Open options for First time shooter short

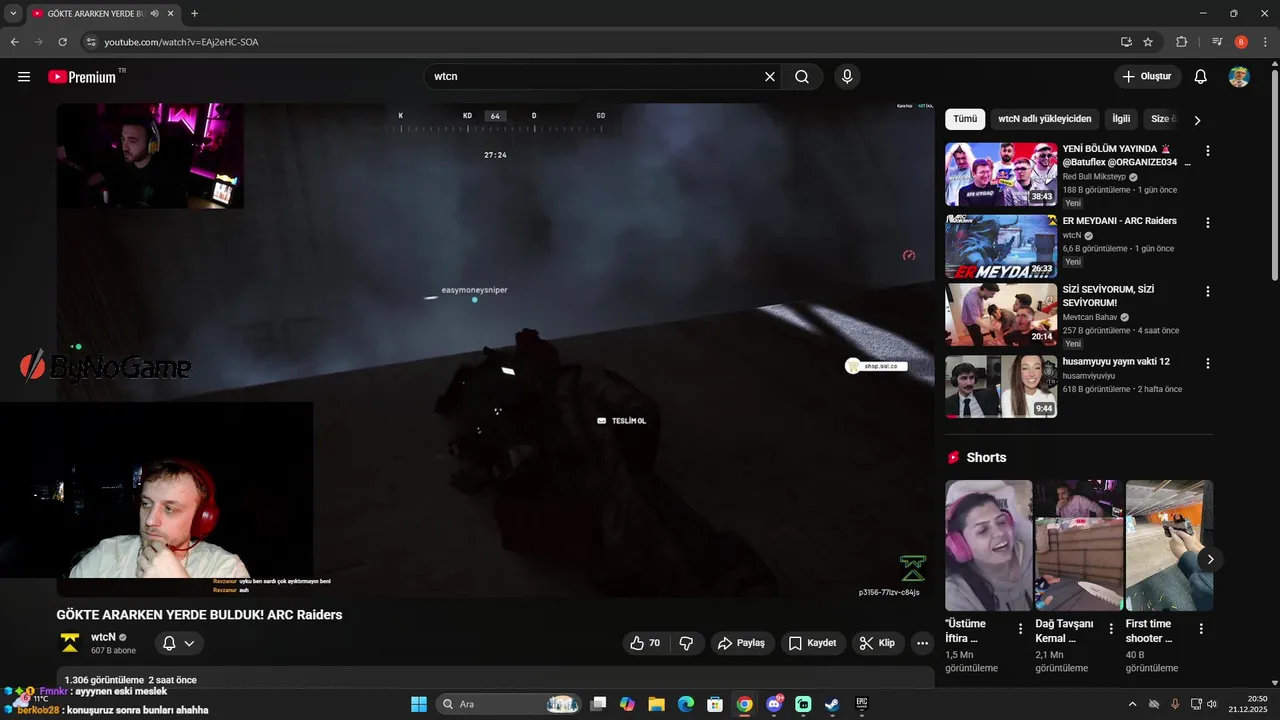click(1201, 629)
